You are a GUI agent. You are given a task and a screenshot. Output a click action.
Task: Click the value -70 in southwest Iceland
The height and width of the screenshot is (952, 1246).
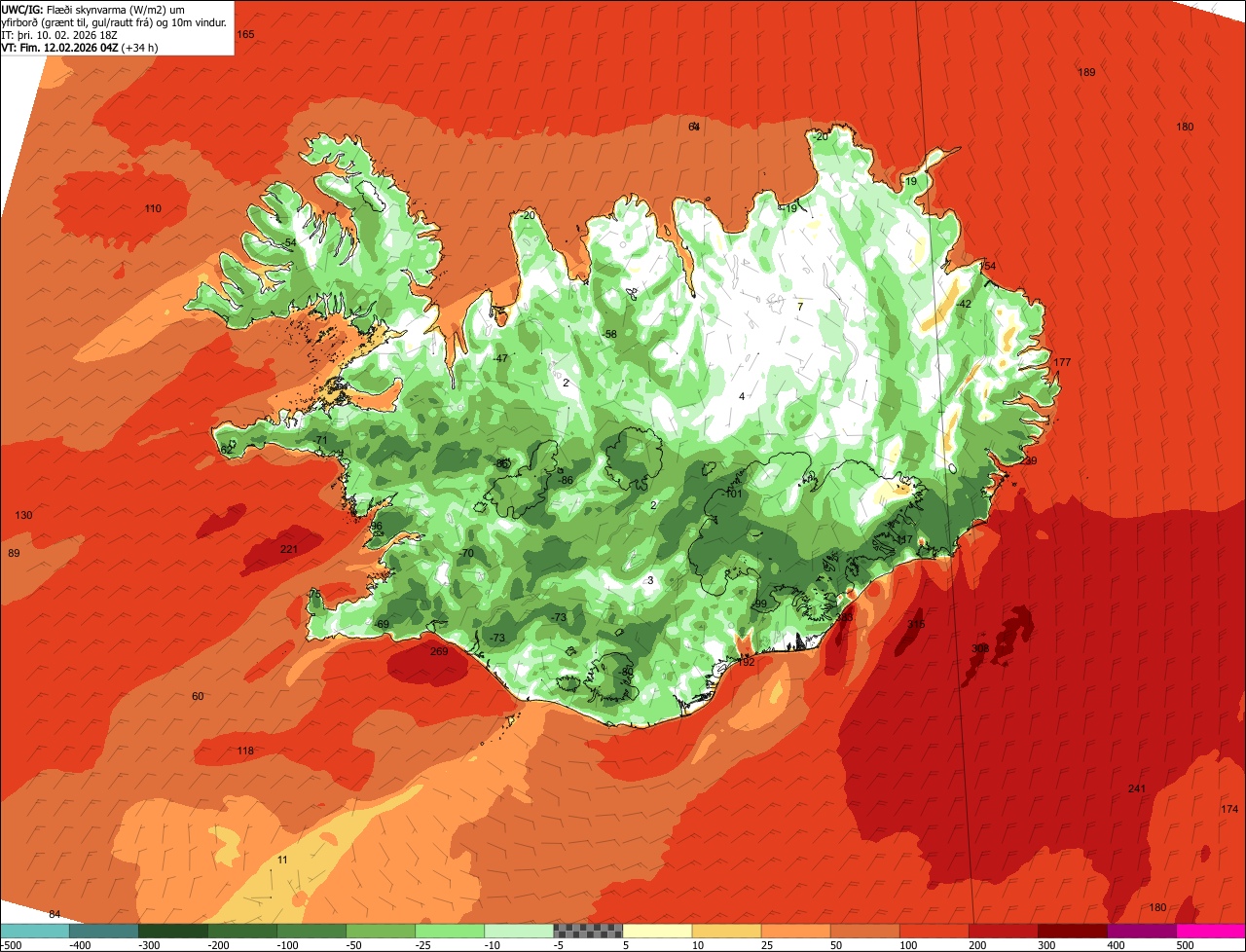[466, 553]
